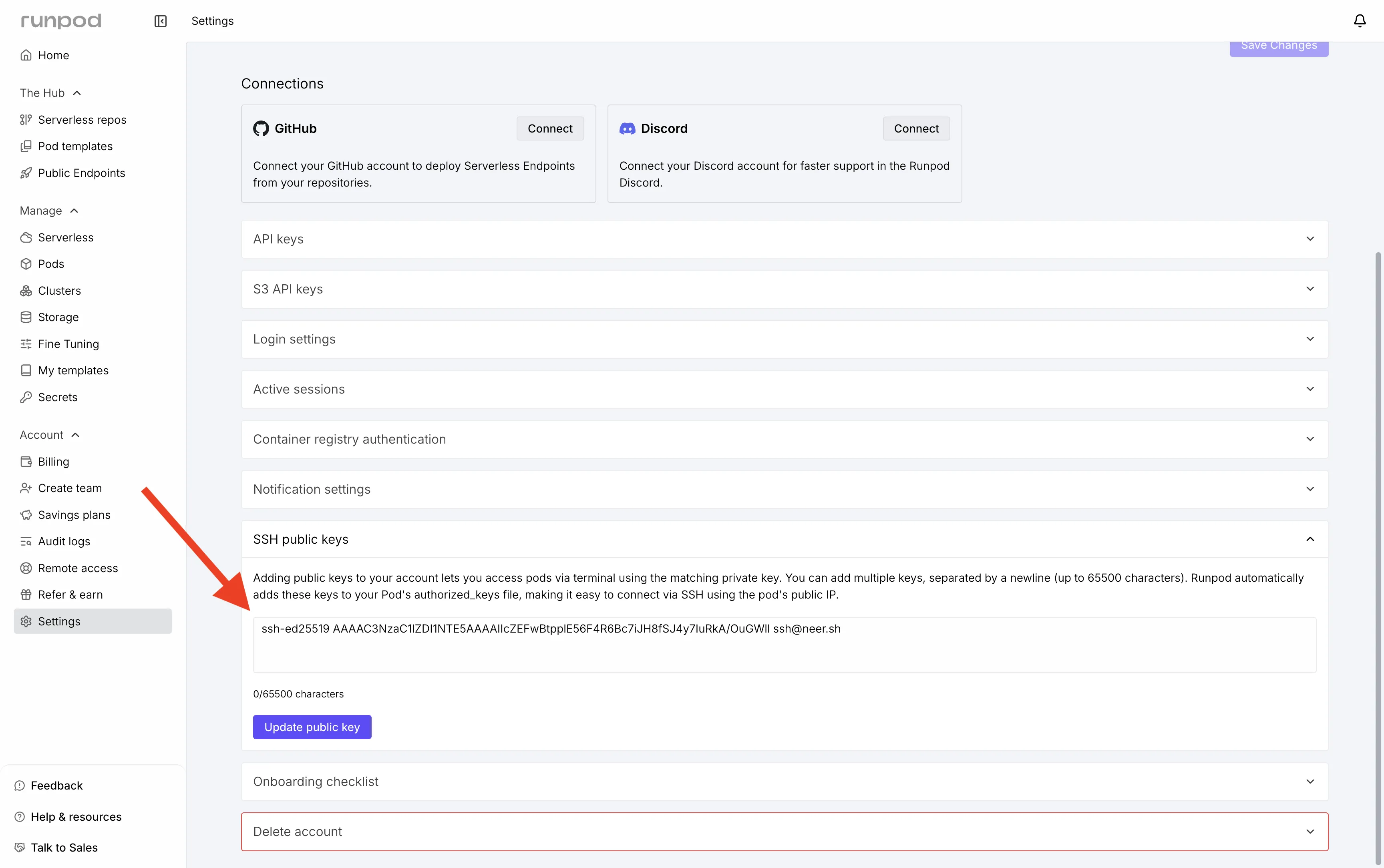The width and height of the screenshot is (1384, 868).
Task: Open Help & resources link
Action: (76, 816)
